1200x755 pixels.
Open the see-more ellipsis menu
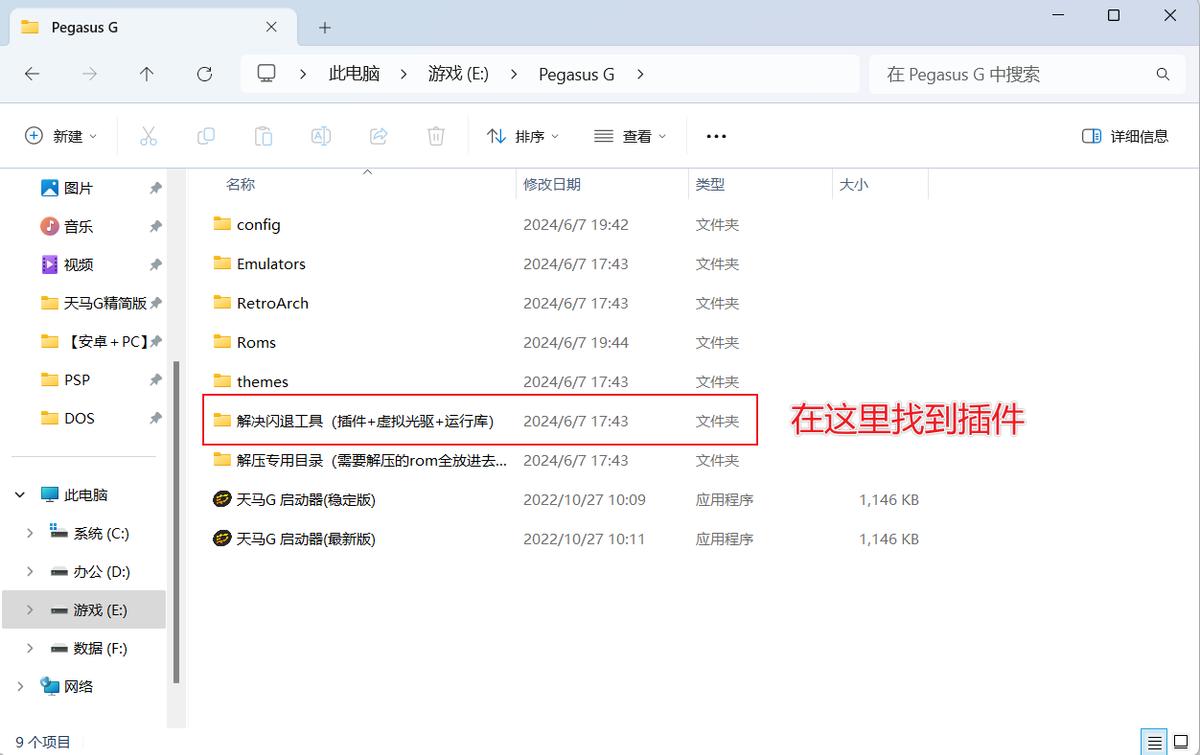(716, 136)
